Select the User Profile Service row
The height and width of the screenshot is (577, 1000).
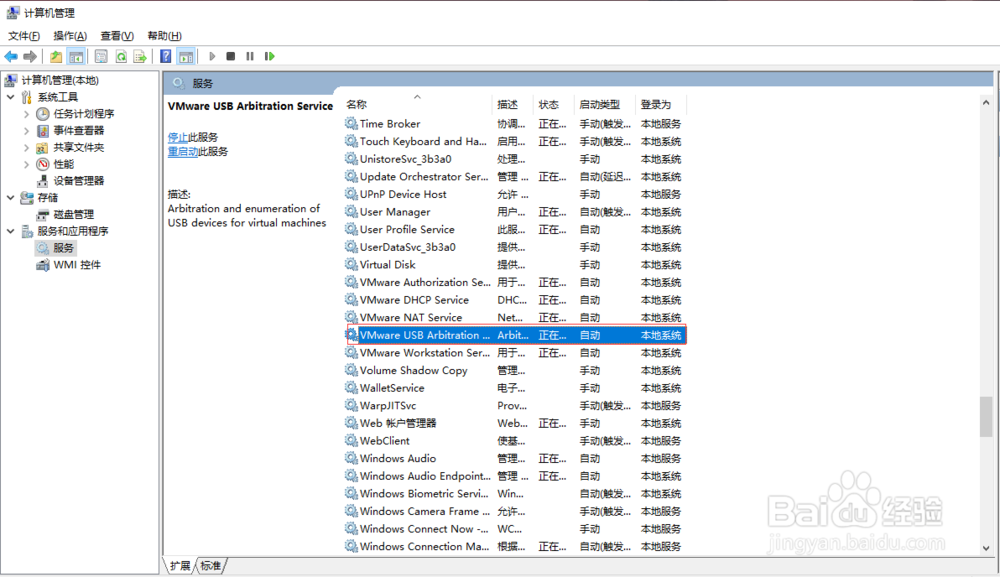[514, 230]
